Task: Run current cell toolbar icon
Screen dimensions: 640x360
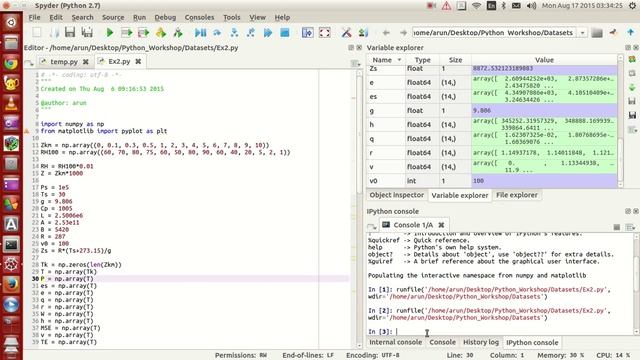Action: pyautogui.click(x=127, y=32)
